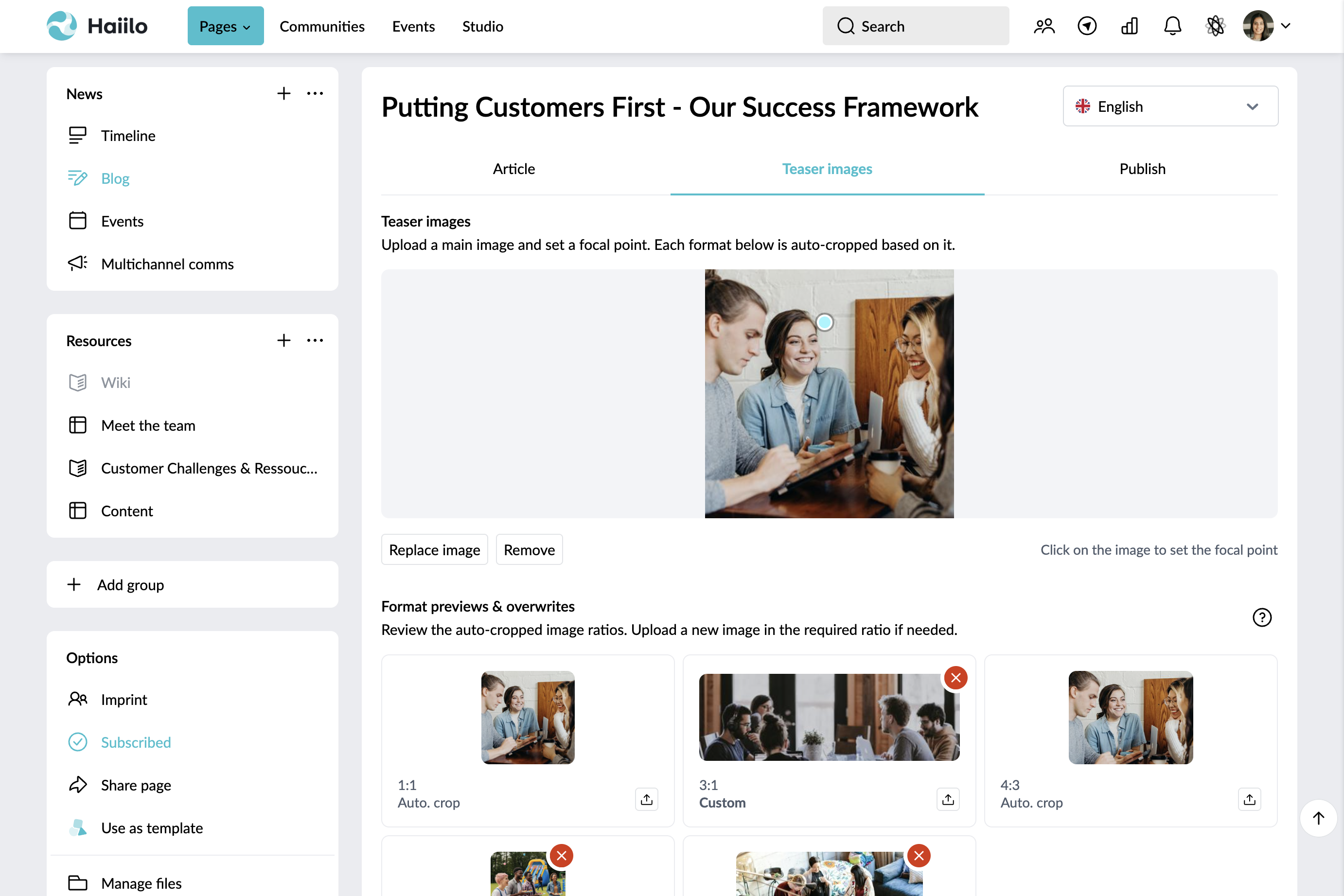Switch to the Publish tab
Image resolution: width=1344 pixels, height=896 pixels.
pyautogui.click(x=1142, y=169)
